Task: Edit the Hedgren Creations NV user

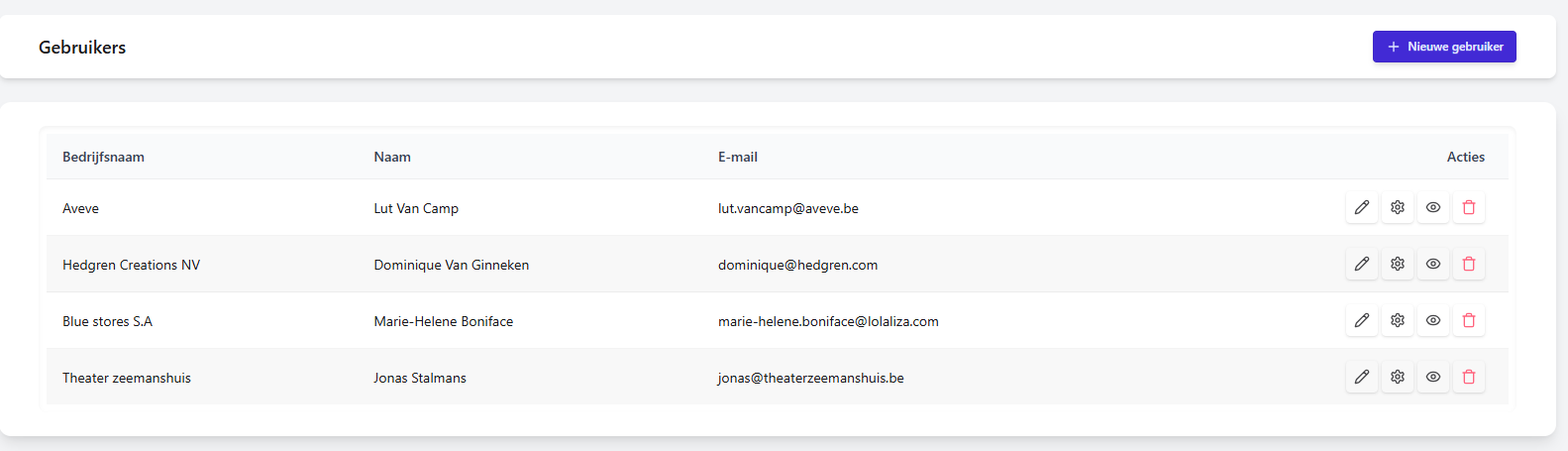Action: click(x=1362, y=264)
